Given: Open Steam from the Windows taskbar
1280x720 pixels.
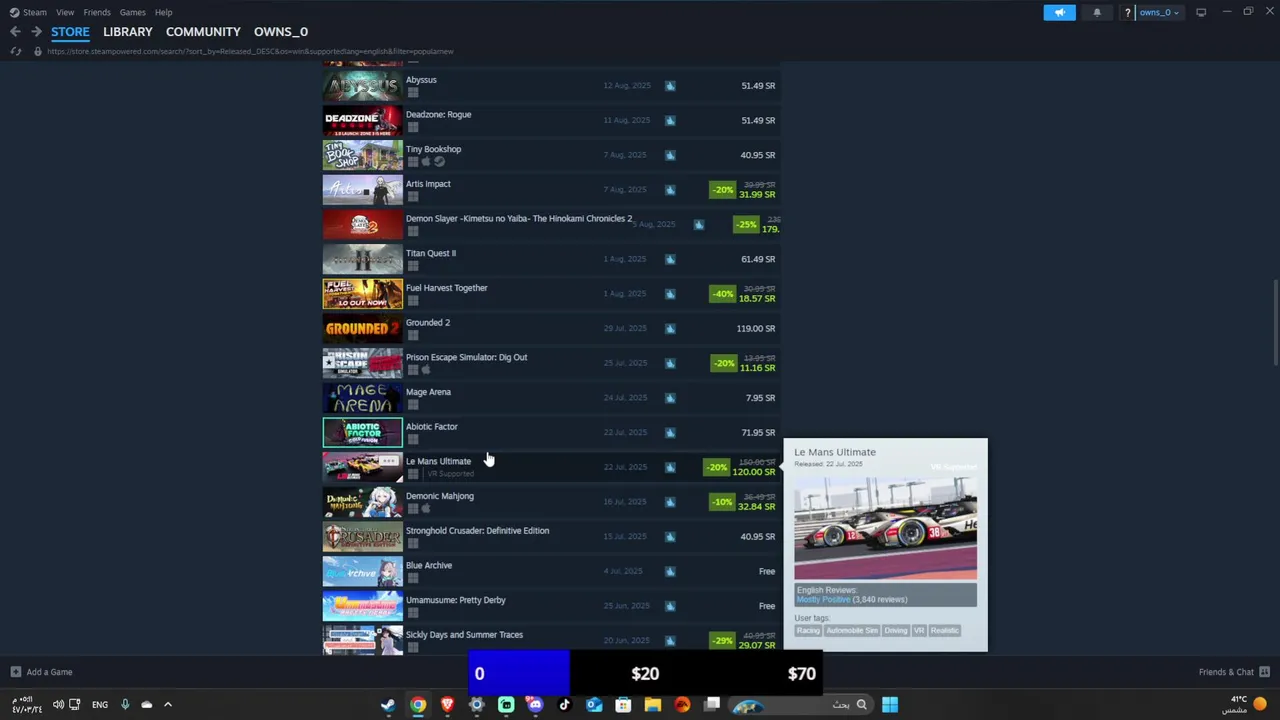Looking at the screenshot, I should pyautogui.click(x=388, y=705).
